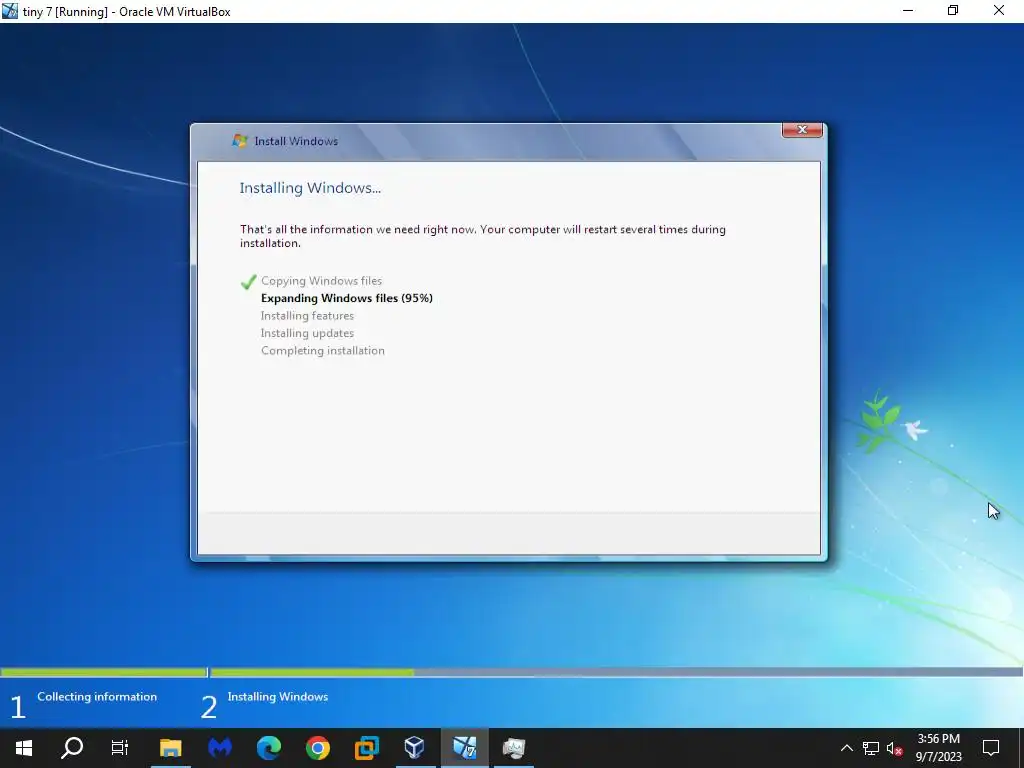Click the Collecting information progress bar
This screenshot has height=768, width=1024.
point(104,672)
